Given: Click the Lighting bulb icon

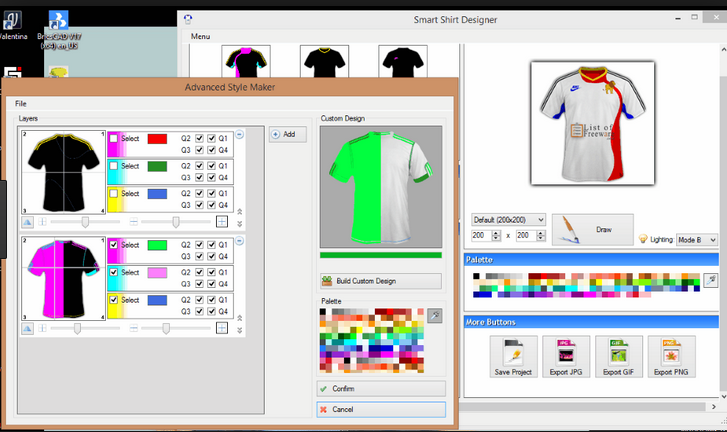Looking at the screenshot, I should 643,239.
